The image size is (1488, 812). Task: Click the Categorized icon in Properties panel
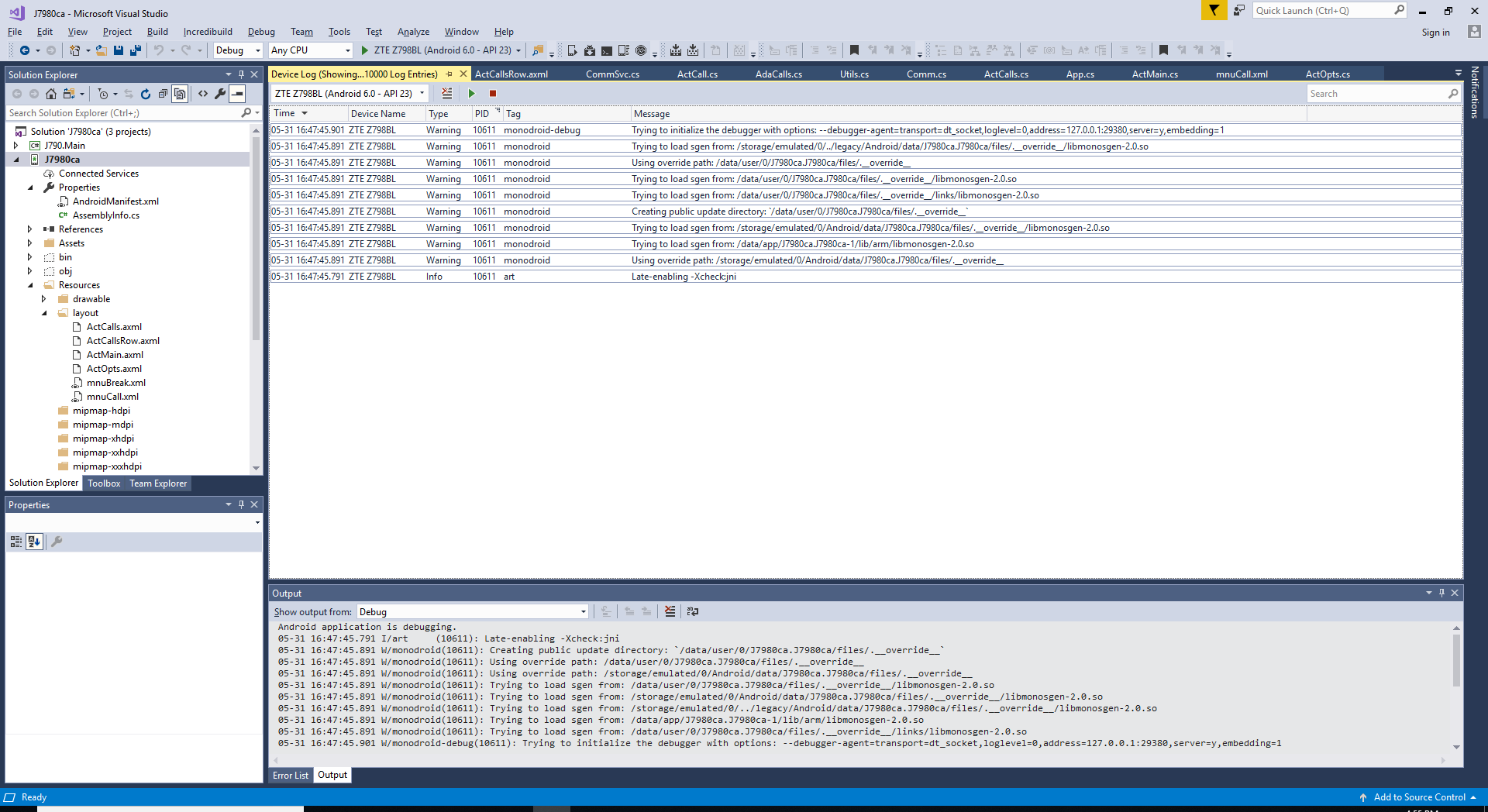pos(16,542)
